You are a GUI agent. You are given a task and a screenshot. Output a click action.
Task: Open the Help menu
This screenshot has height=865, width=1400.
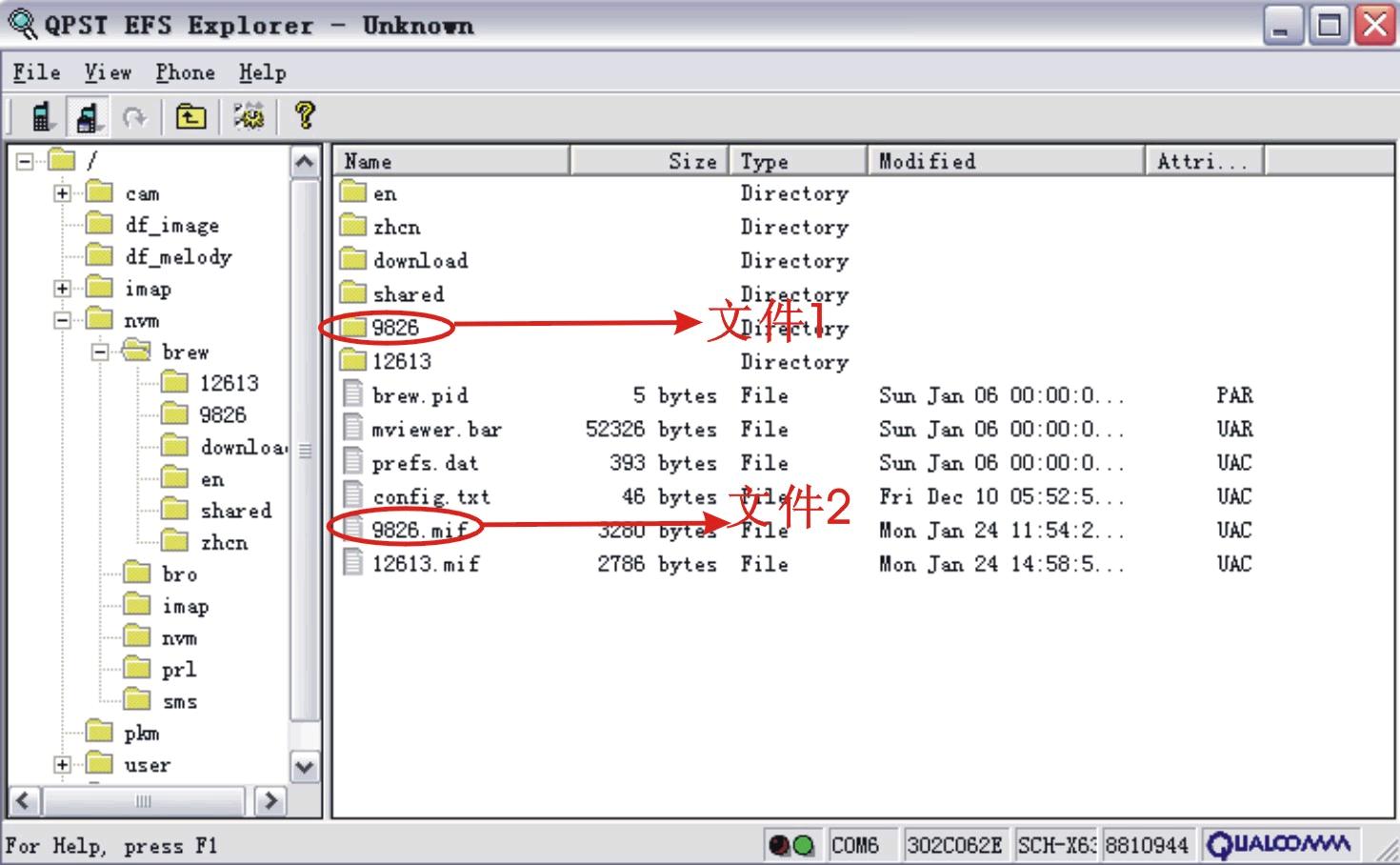point(262,72)
